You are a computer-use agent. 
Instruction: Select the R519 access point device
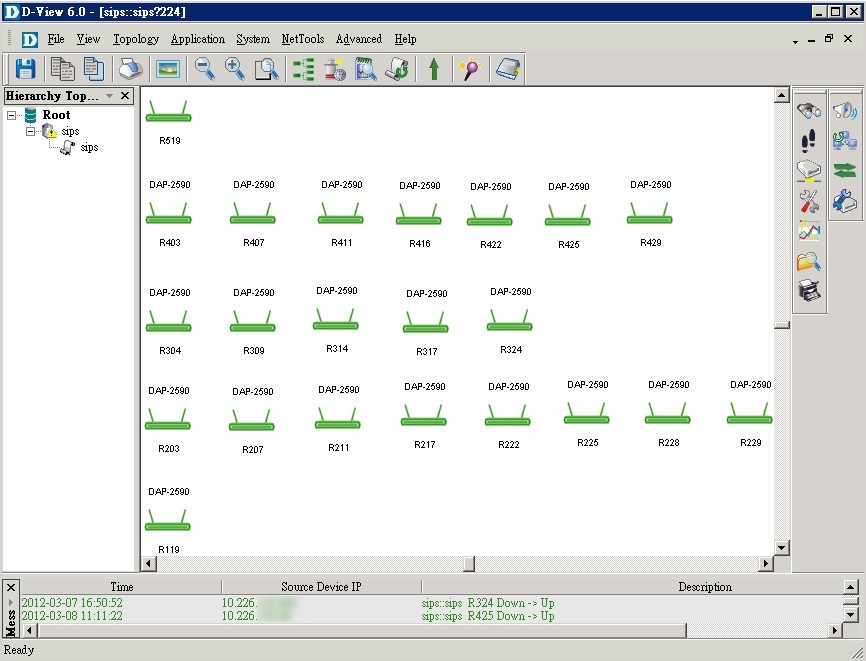pos(168,112)
